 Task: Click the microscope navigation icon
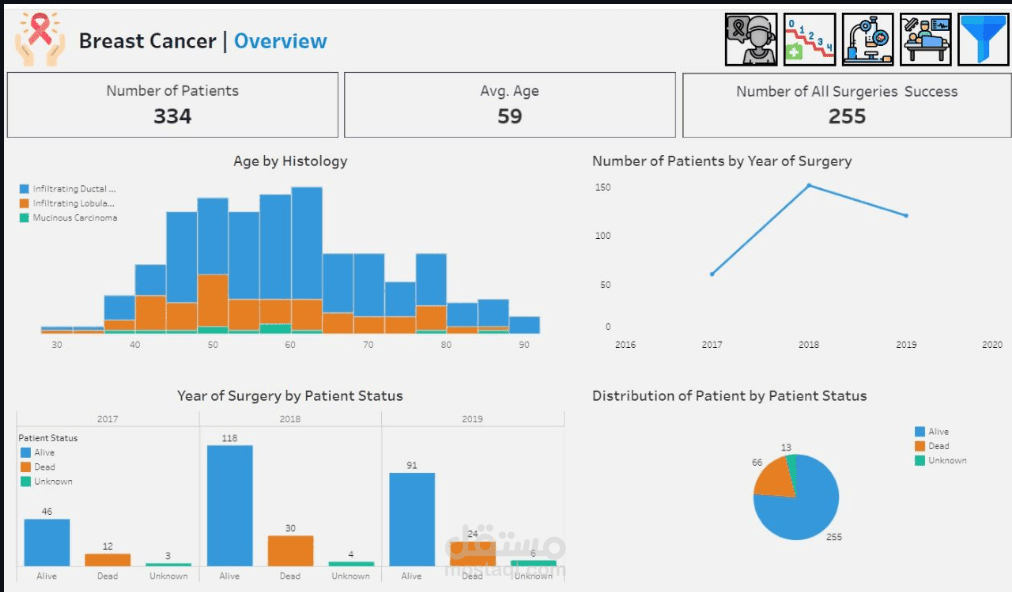pyautogui.click(x=869, y=40)
